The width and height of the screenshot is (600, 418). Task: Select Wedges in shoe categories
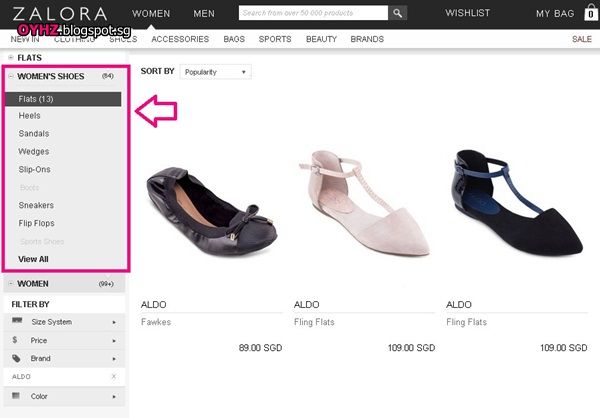(34, 152)
